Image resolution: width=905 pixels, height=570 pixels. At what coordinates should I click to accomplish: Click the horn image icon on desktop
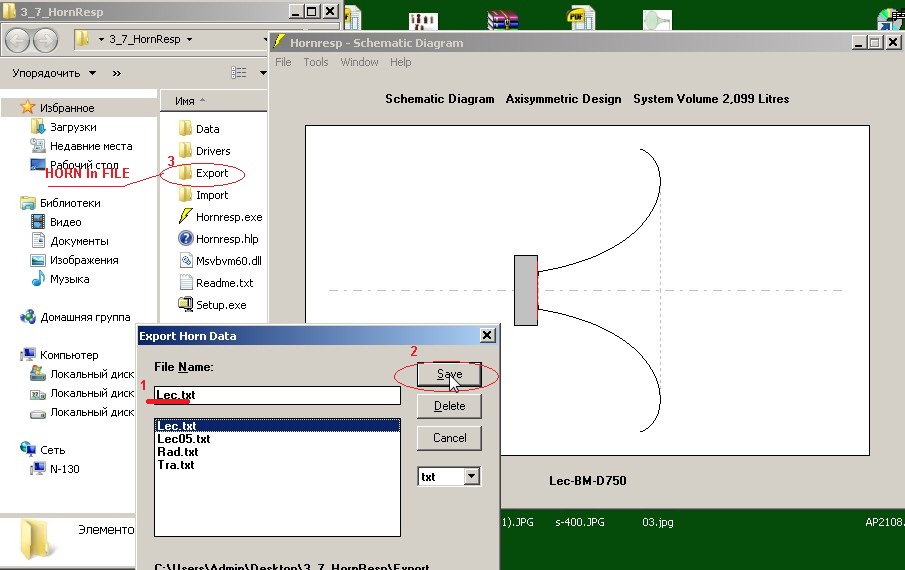click(657, 20)
